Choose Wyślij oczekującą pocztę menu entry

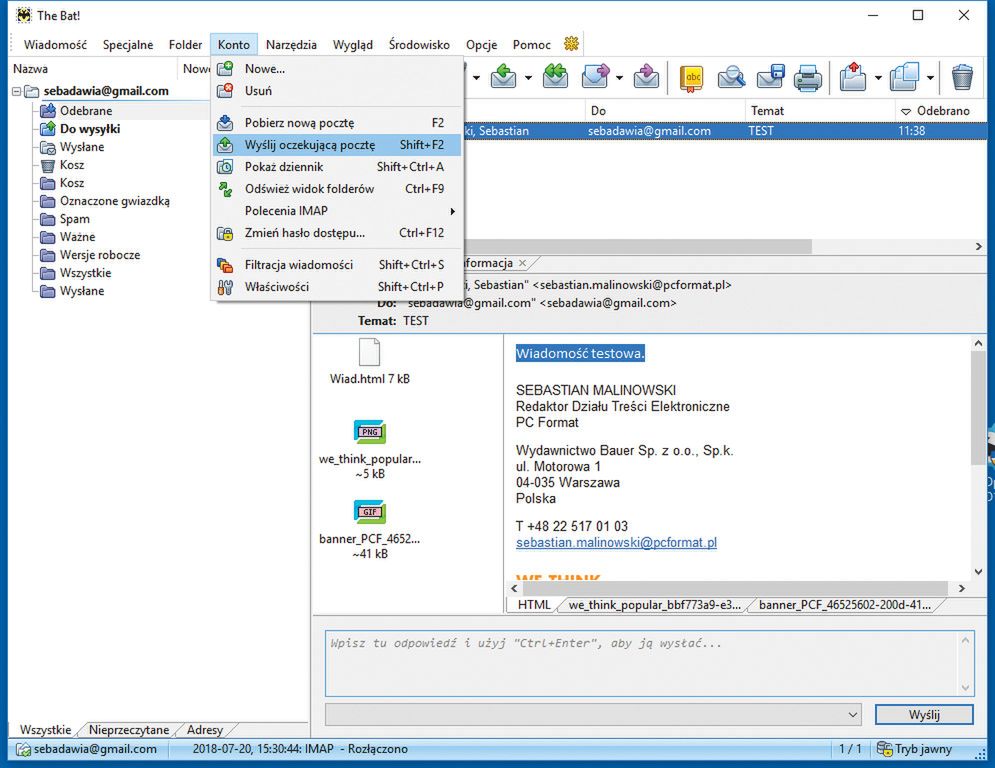[310, 145]
